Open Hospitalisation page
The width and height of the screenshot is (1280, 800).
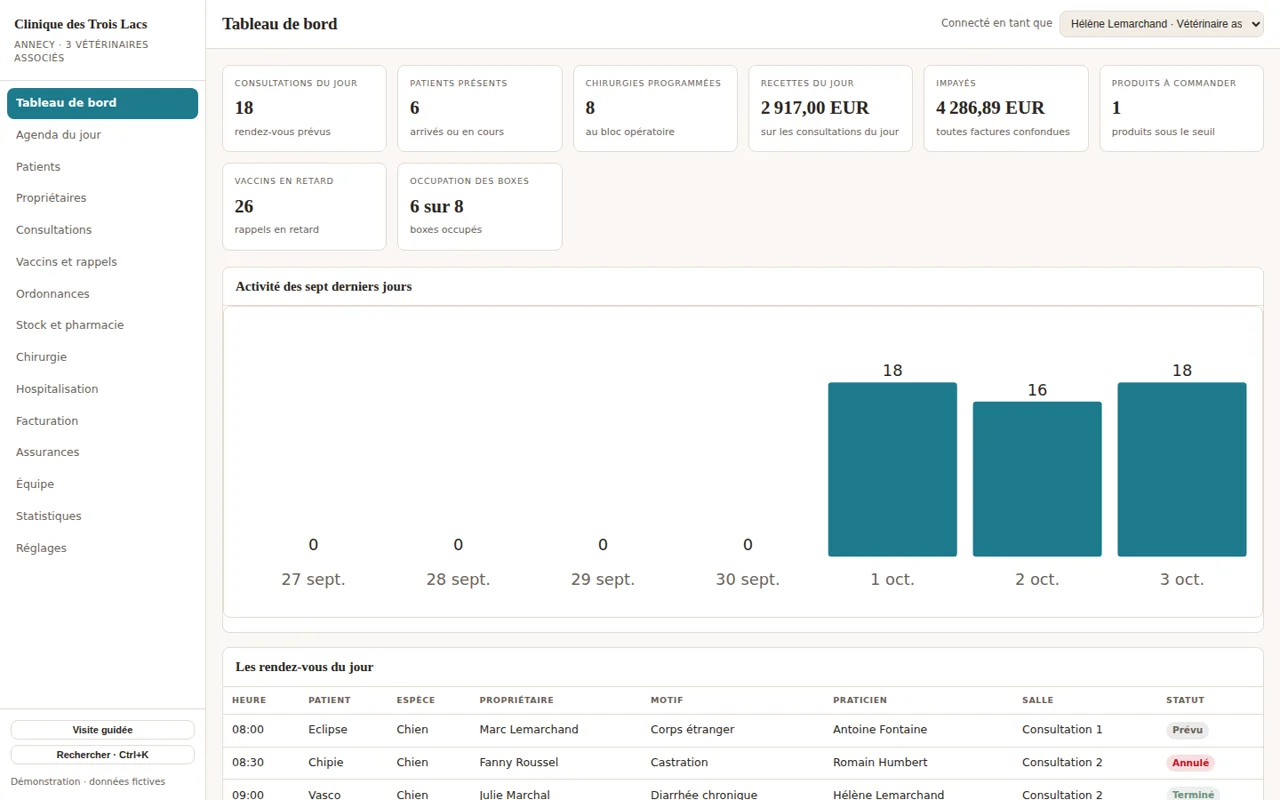[102, 389]
